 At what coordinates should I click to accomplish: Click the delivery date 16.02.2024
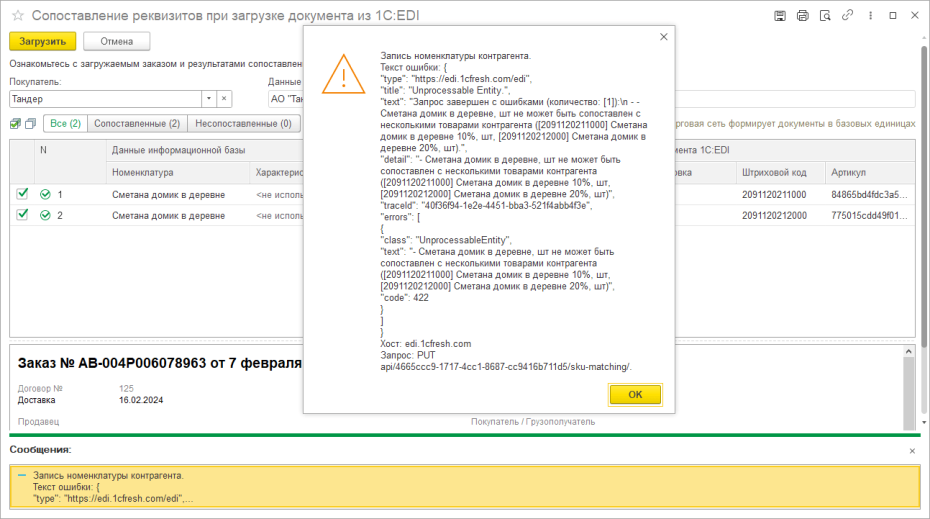(141, 400)
